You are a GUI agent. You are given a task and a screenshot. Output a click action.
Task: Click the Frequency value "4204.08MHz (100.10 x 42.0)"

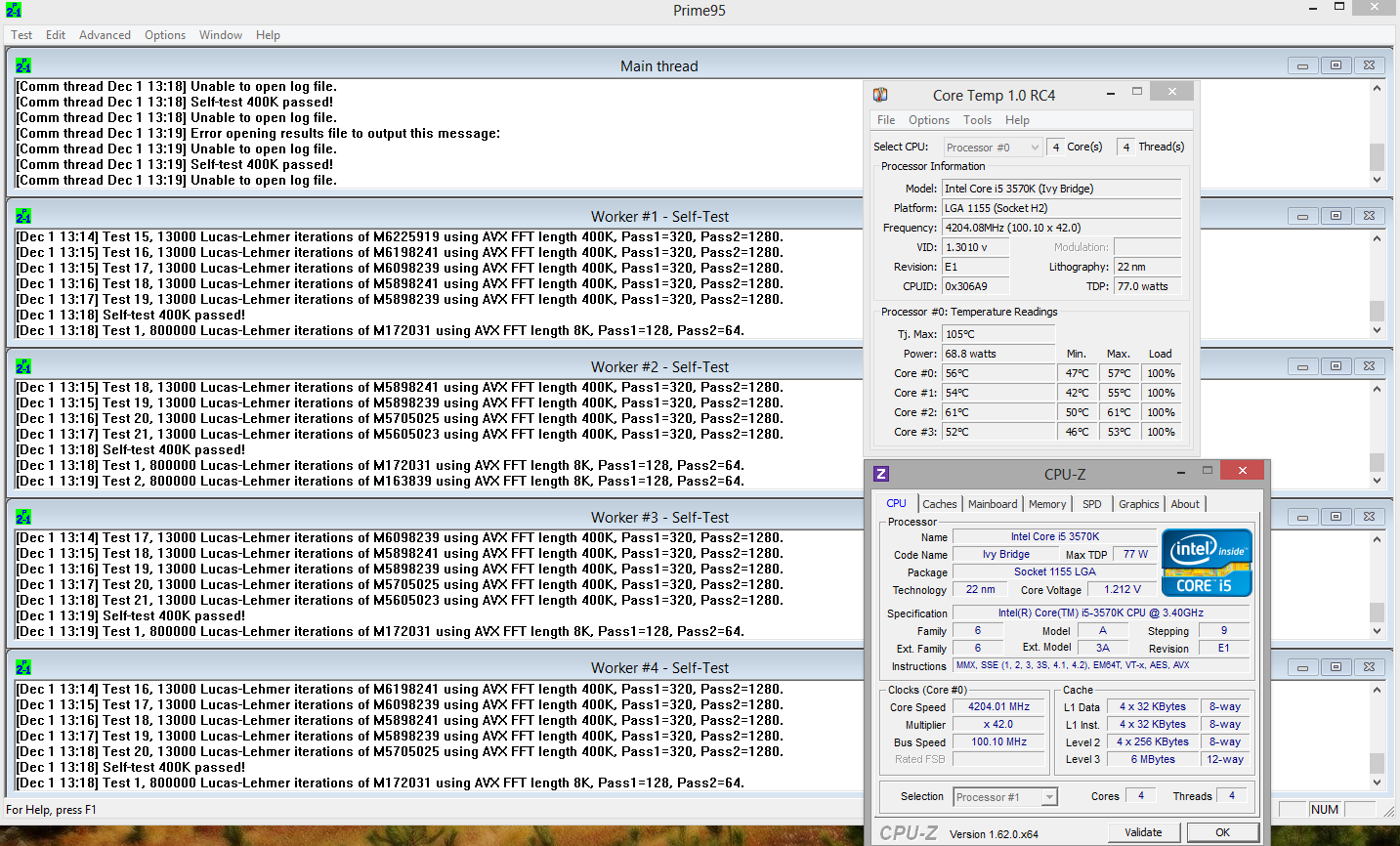(1061, 228)
